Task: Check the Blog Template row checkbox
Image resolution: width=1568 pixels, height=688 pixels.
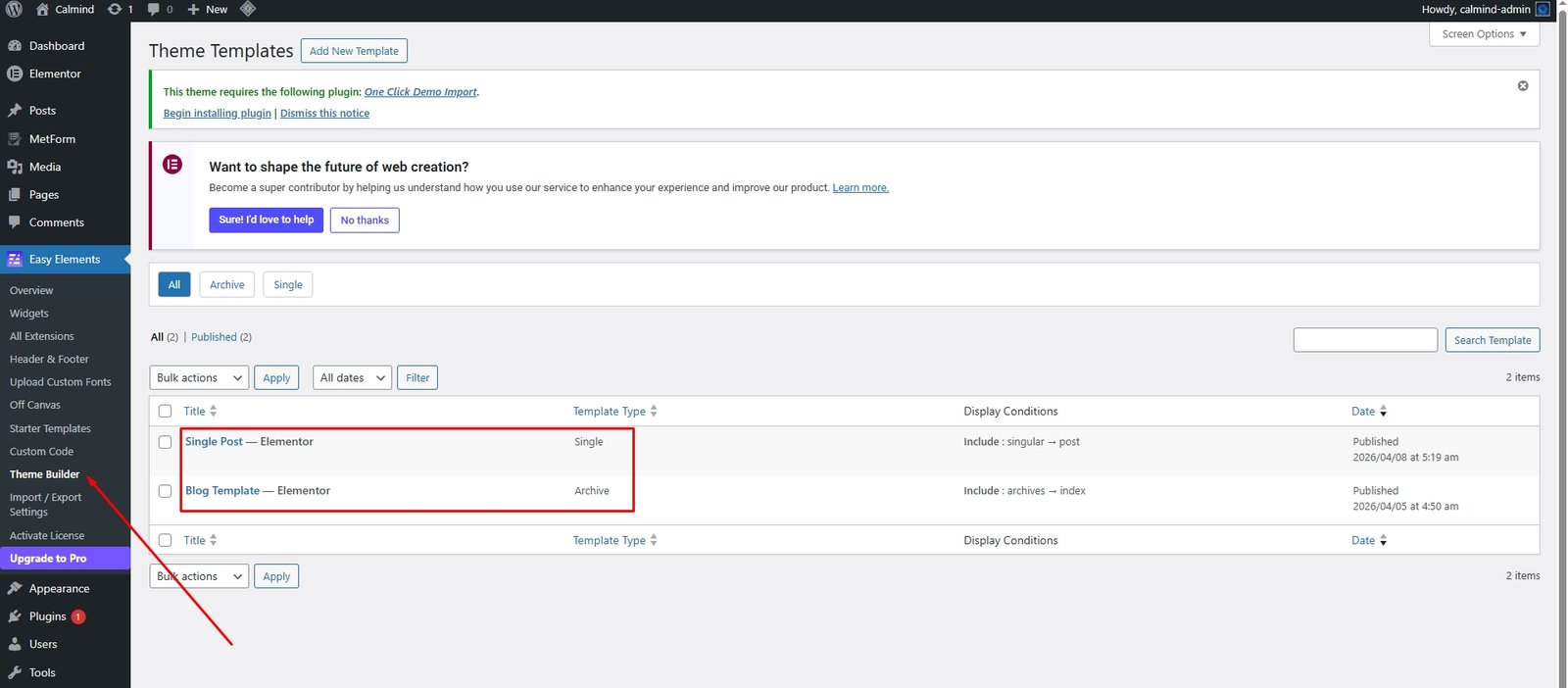Action: pos(165,491)
